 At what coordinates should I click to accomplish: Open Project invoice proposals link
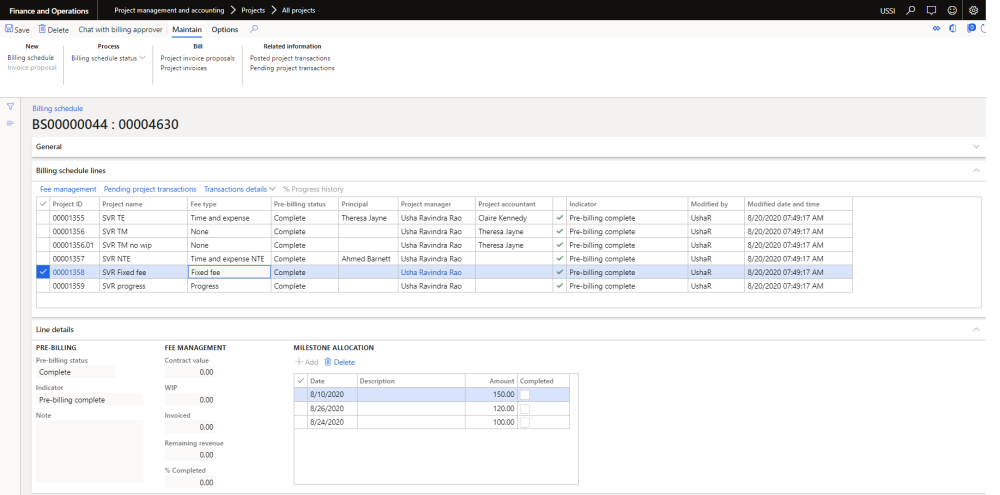(198, 58)
